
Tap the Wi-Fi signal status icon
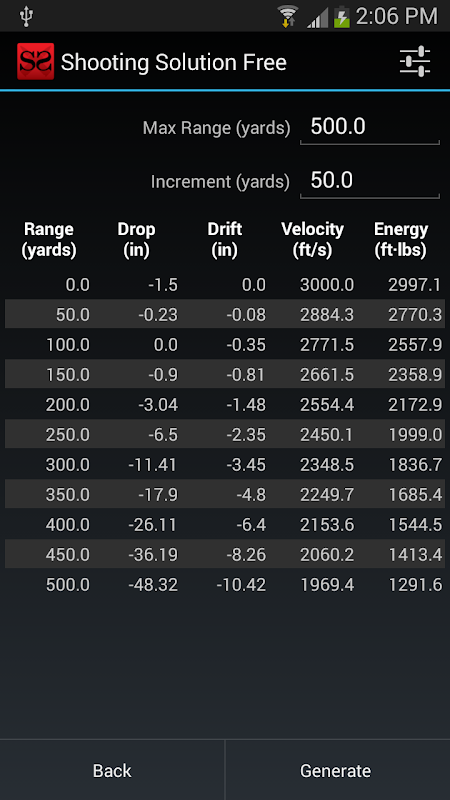pyautogui.click(x=288, y=16)
